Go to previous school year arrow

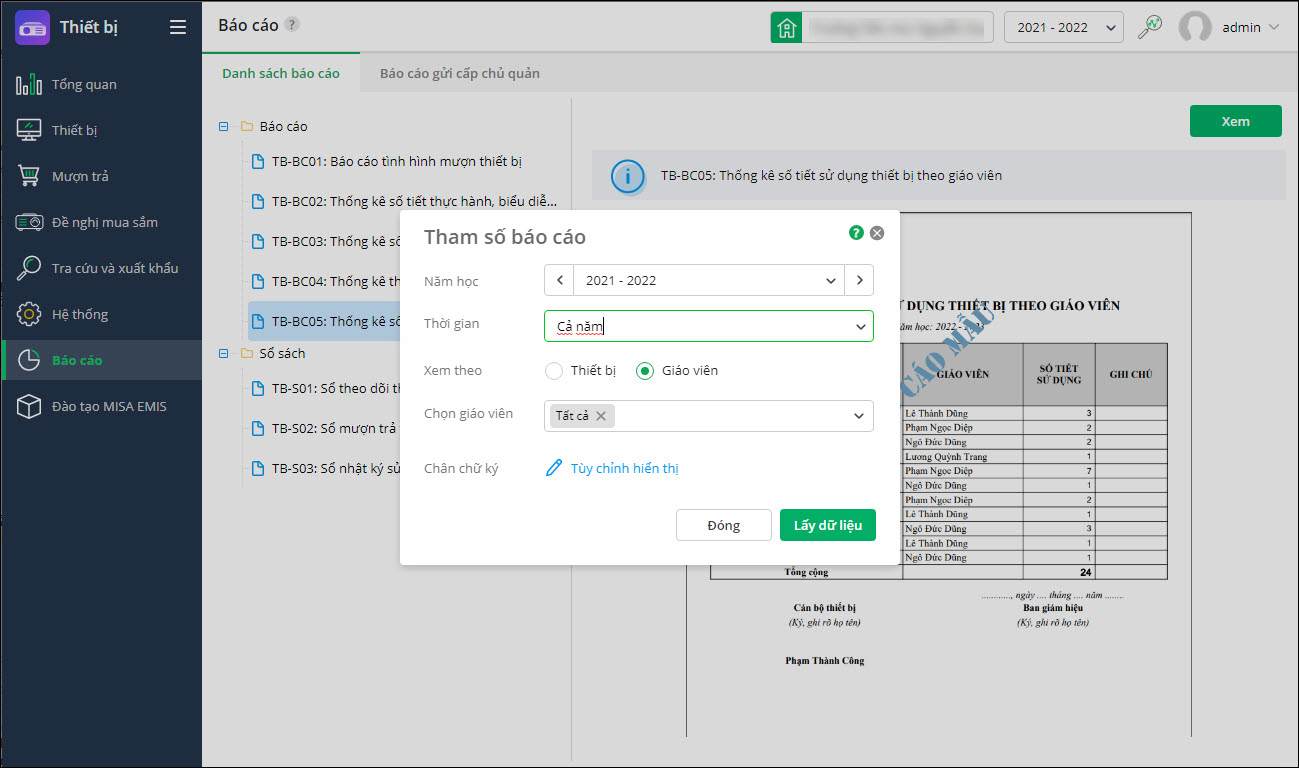pos(559,280)
